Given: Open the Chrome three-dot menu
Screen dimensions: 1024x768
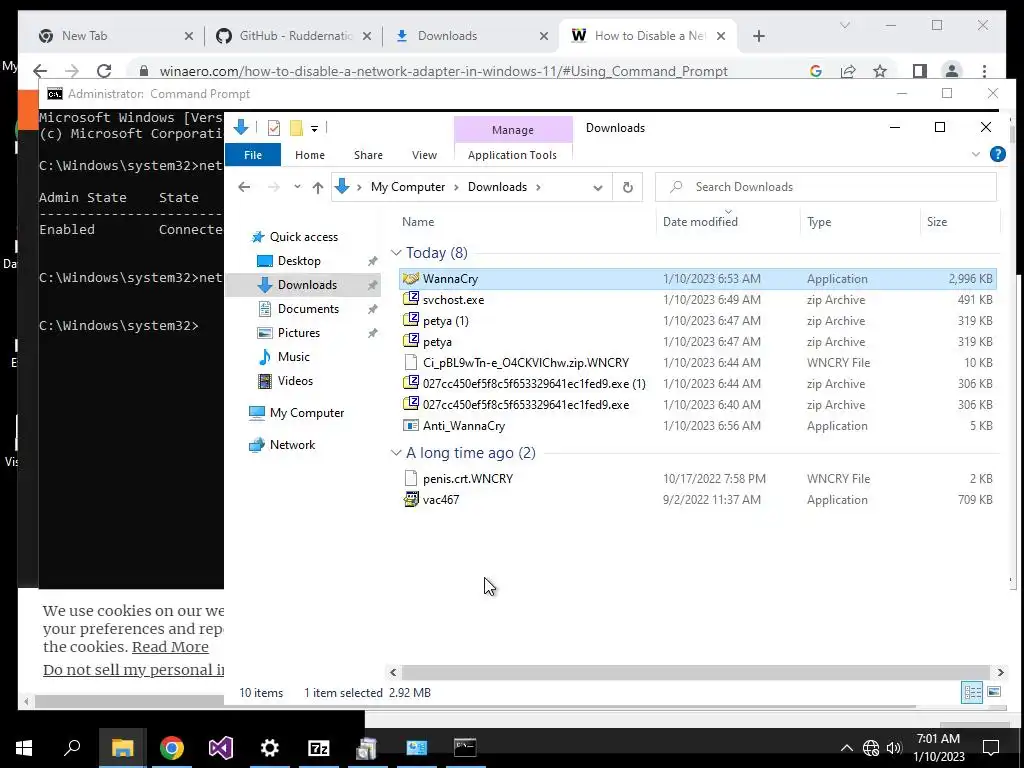Looking at the screenshot, I should click(984, 71).
